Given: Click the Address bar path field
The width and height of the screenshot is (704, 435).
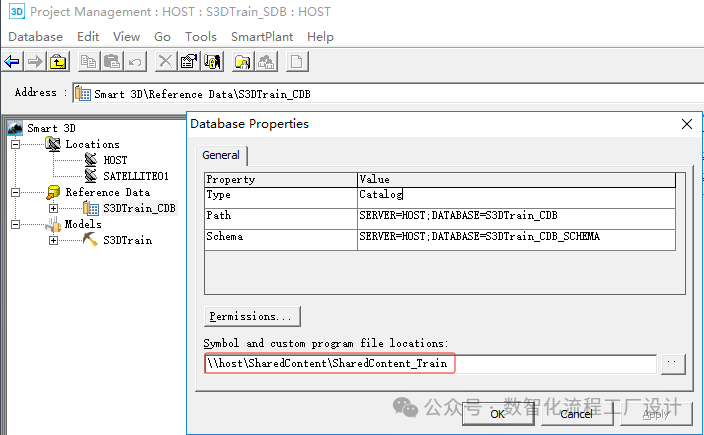Looking at the screenshot, I should point(388,94).
